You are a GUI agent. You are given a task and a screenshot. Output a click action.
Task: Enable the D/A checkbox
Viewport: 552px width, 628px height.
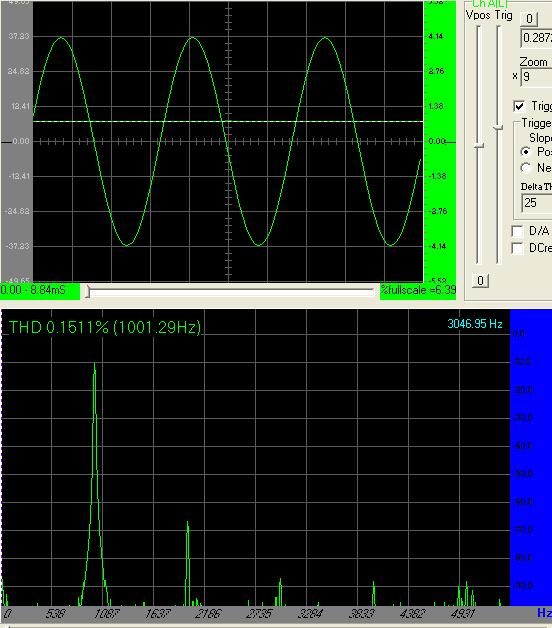click(x=518, y=231)
